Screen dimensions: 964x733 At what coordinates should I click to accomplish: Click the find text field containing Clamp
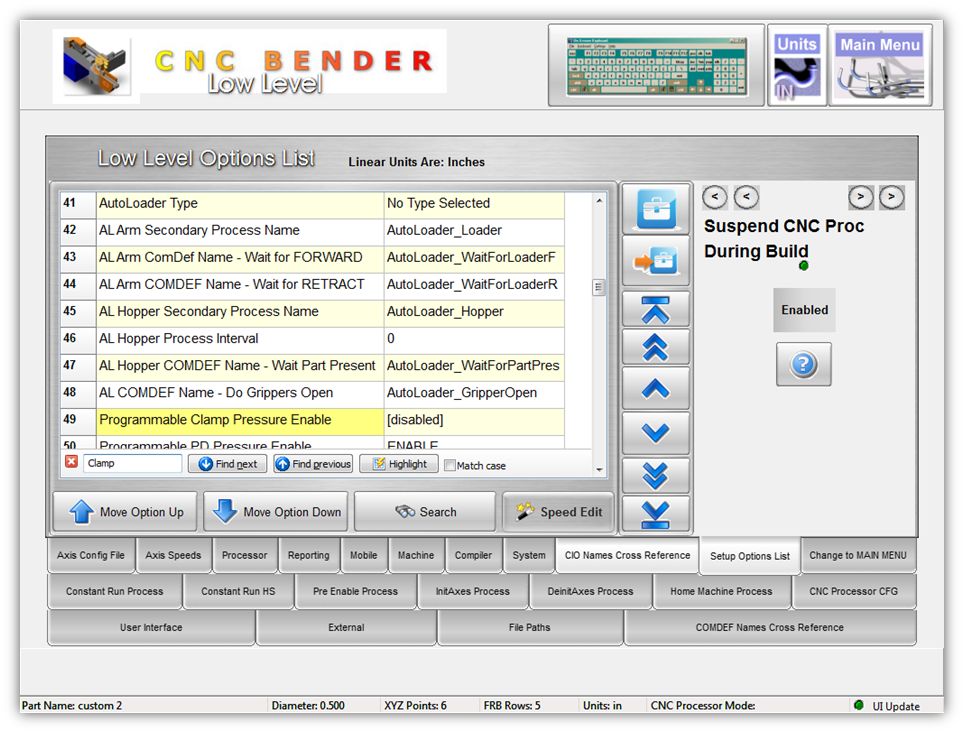click(x=132, y=464)
